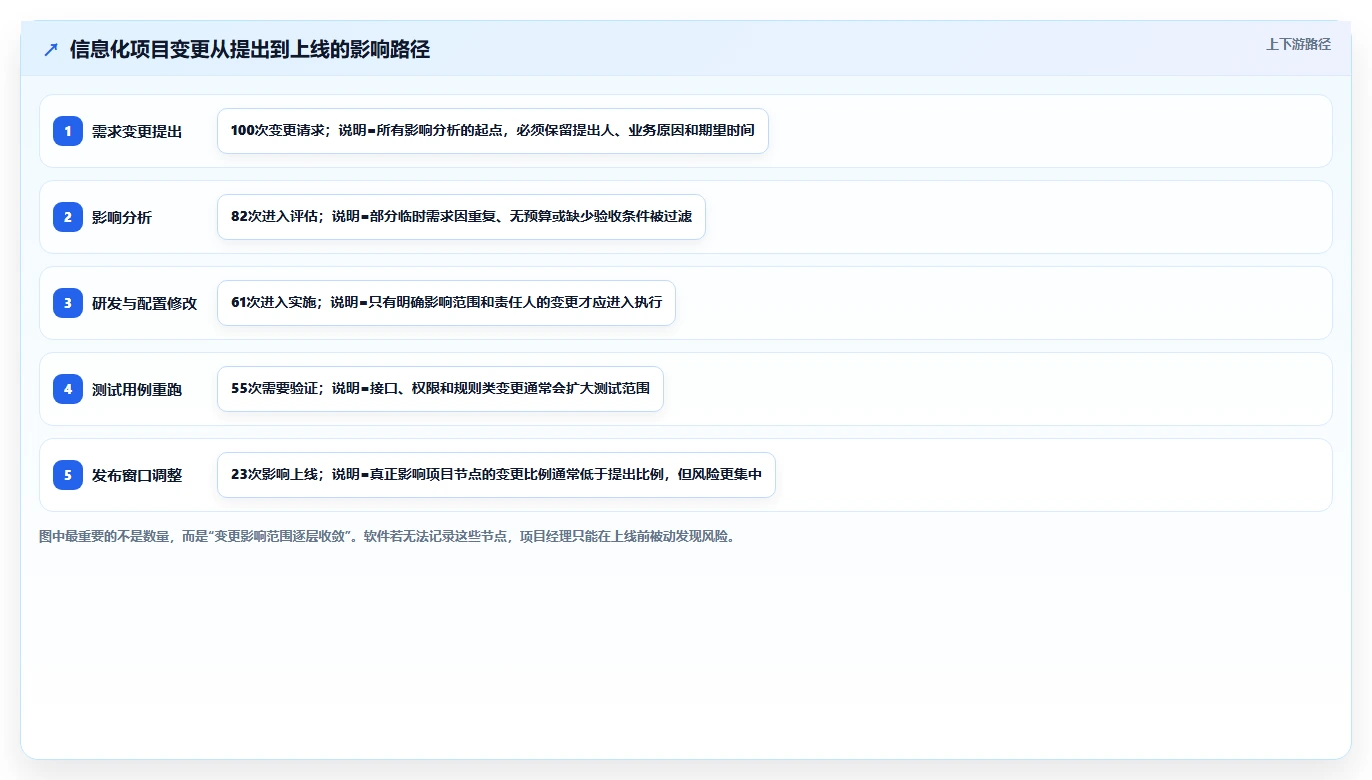Select step number 3 badge
1372x780 pixels.
(x=68, y=303)
